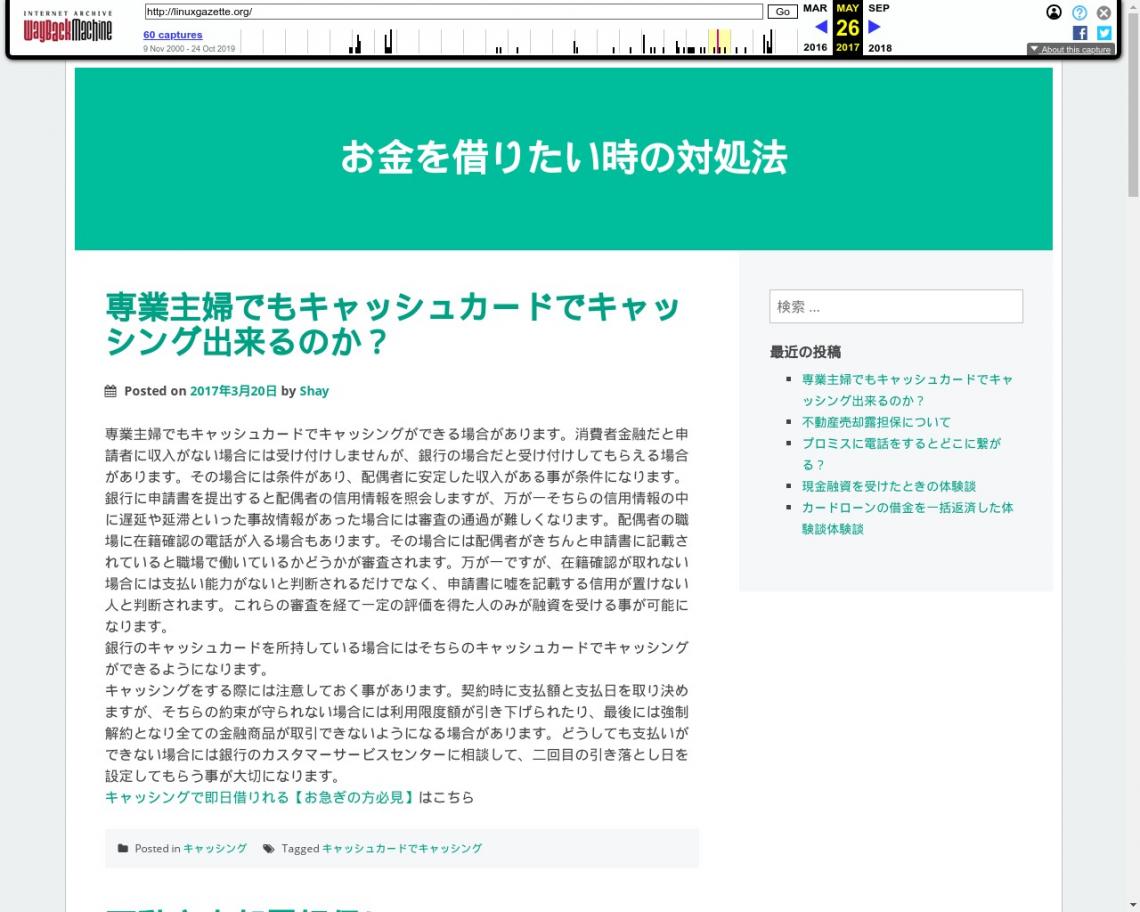Open sidebar recent post 専業主婦でもキャッシュカードで…
1140x912 pixels.
907,390
